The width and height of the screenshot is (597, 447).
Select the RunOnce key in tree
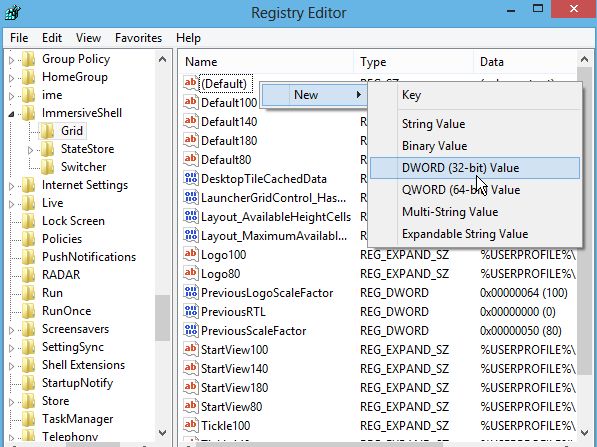[x=67, y=311]
